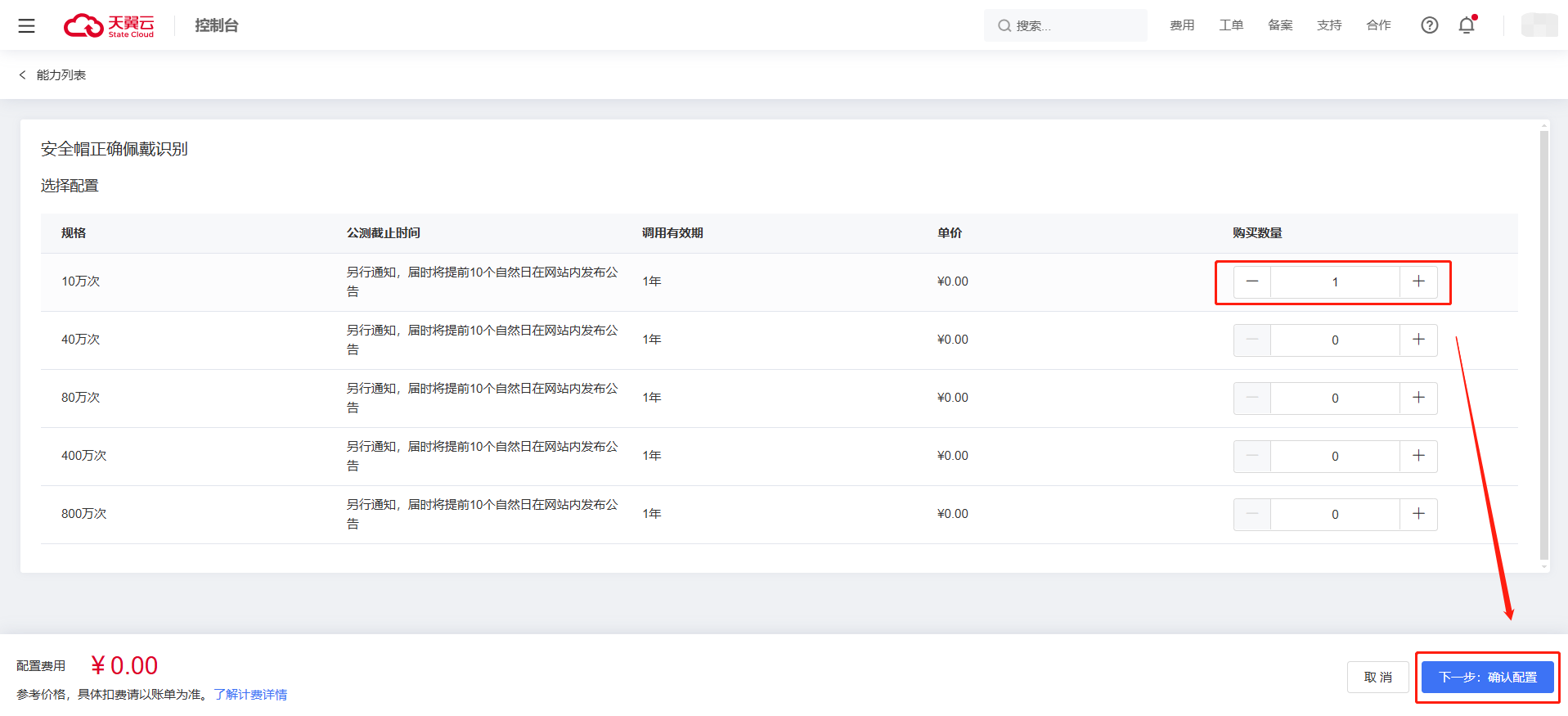The height and width of the screenshot is (716, 1568).
Task: Click 下一步：确认配置 button
Action: (x=1487, y=677)
